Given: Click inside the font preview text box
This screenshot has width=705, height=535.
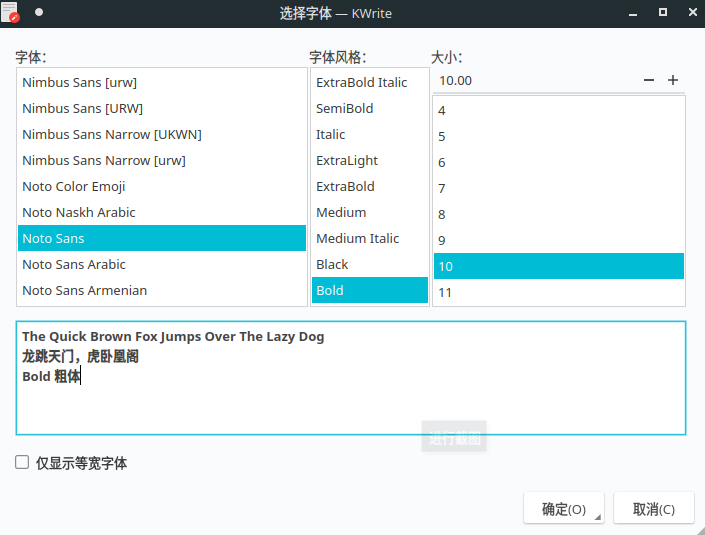Looking at the screenshot, I should coord(351,378).
